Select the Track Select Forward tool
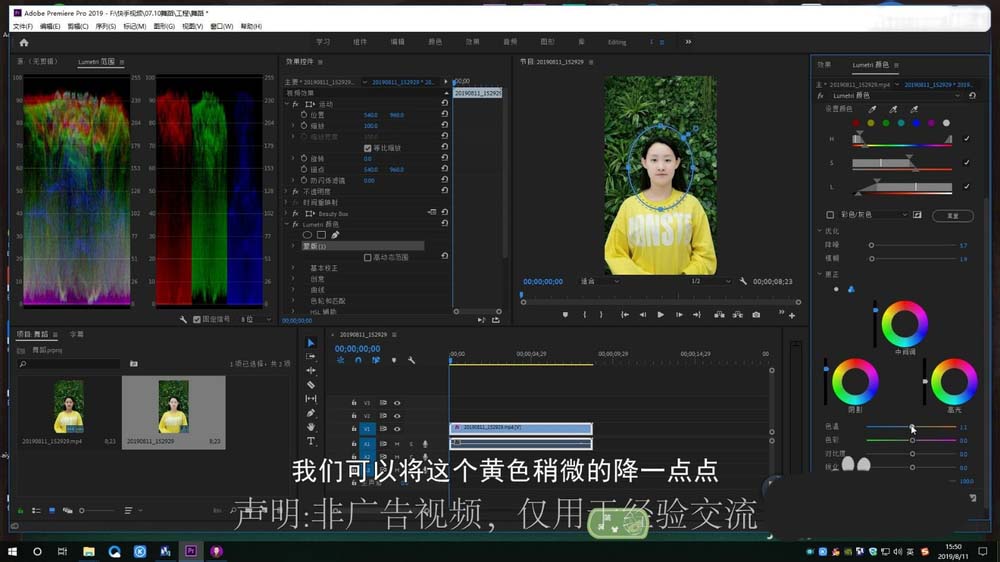 click(311, 357)
